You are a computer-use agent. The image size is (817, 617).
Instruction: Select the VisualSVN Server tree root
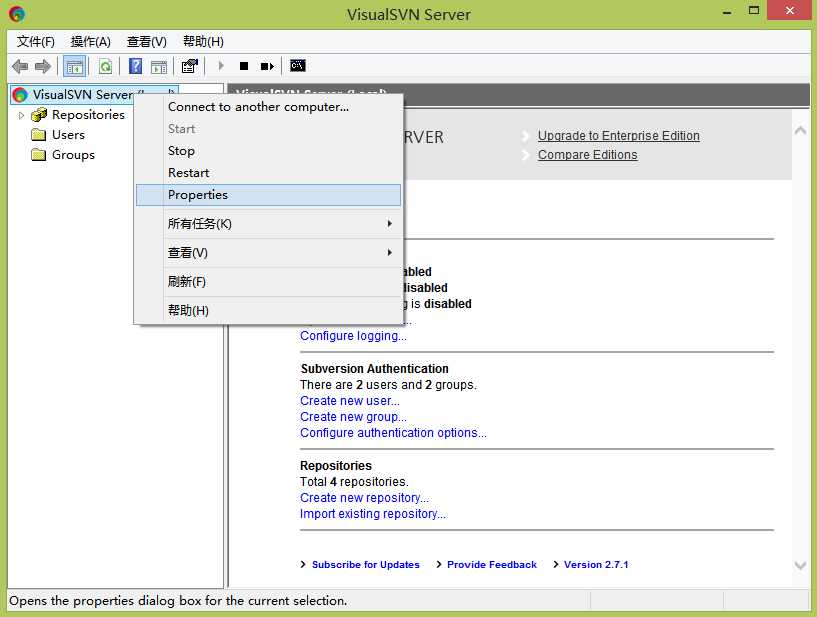click(94, 94)
